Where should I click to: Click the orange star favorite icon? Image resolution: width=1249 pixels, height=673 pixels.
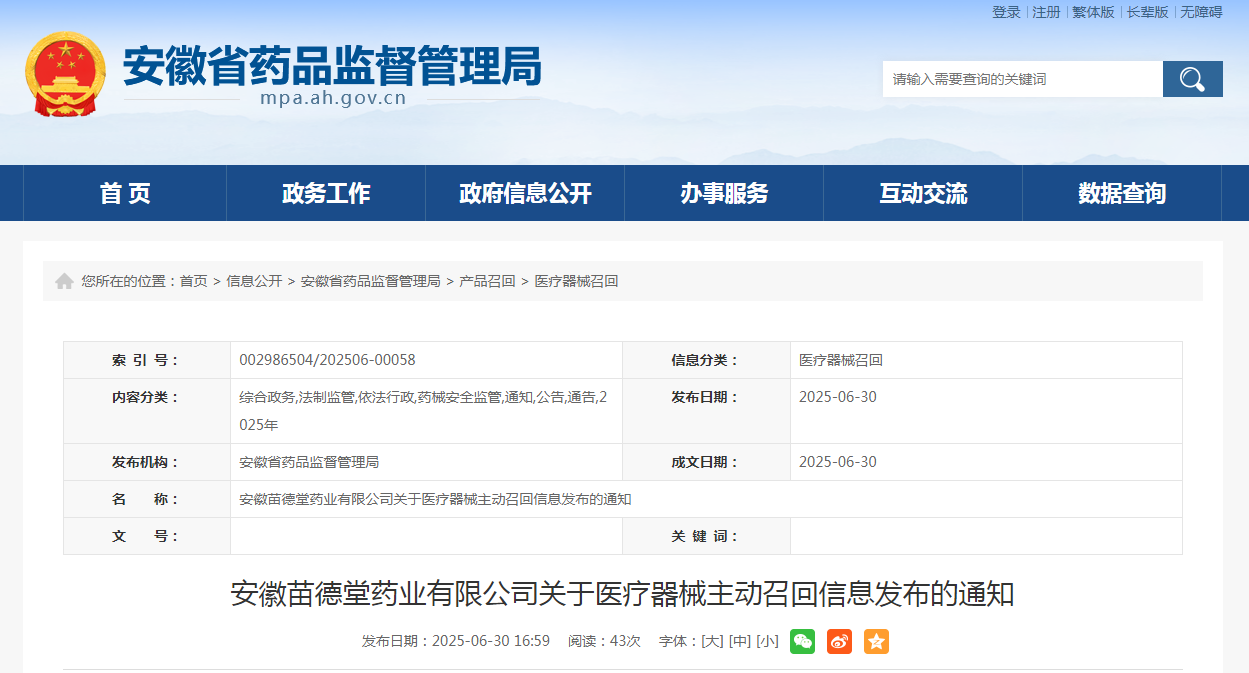tap(876, 641)
